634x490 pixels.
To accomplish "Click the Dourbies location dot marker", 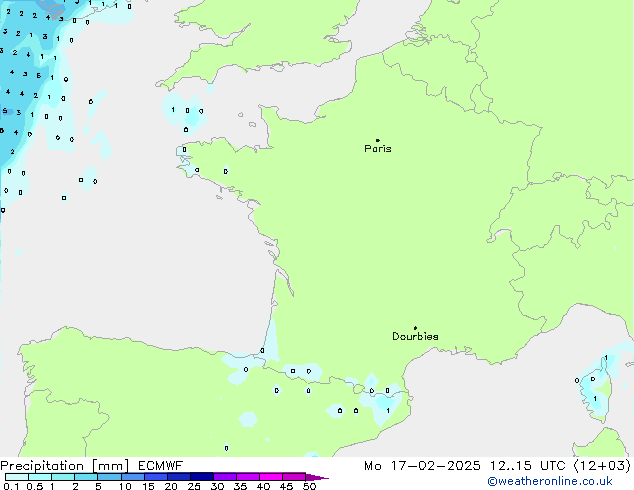I will click(x=415, y=328).
